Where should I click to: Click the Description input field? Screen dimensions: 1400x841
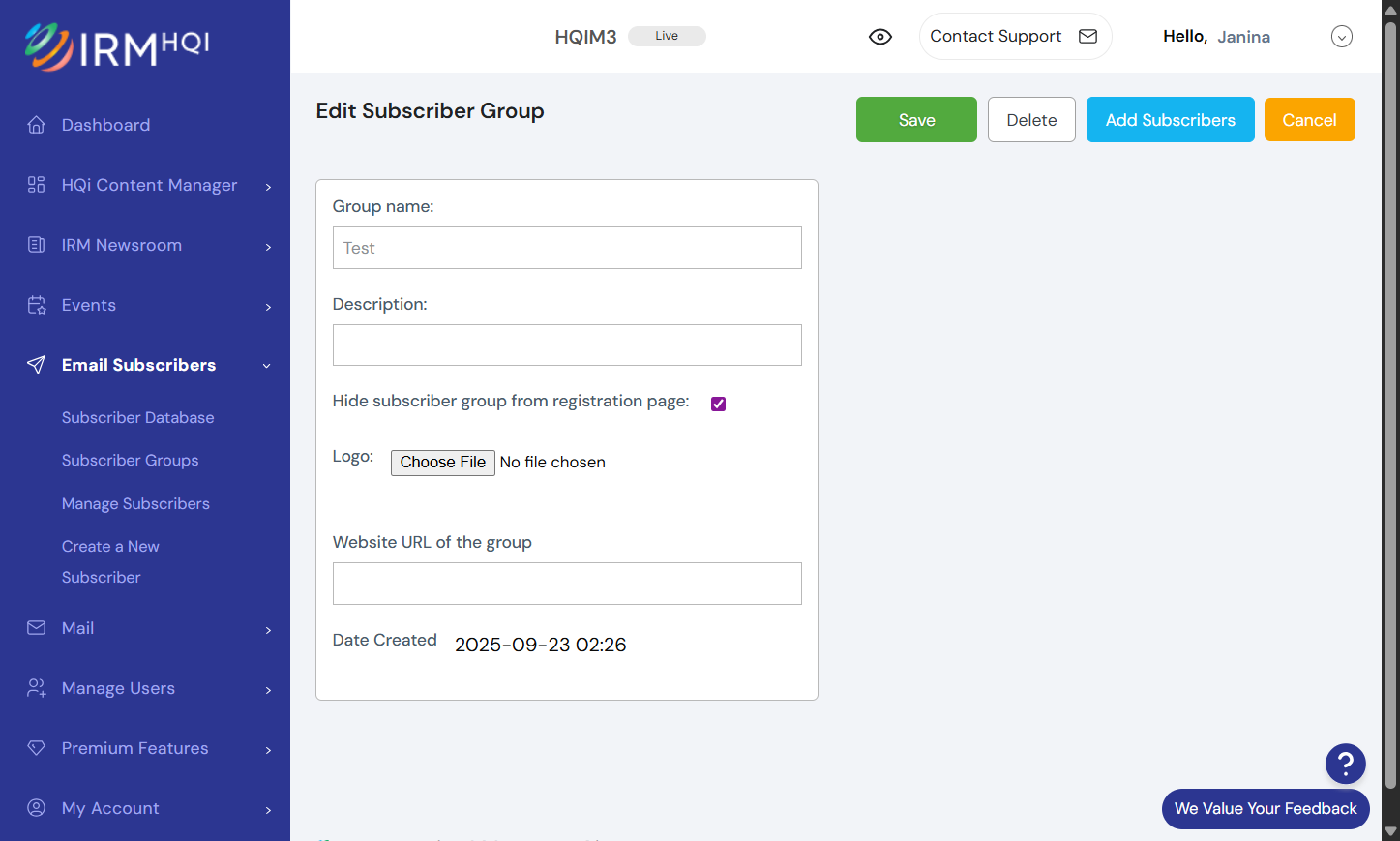[x=567, y=345]
